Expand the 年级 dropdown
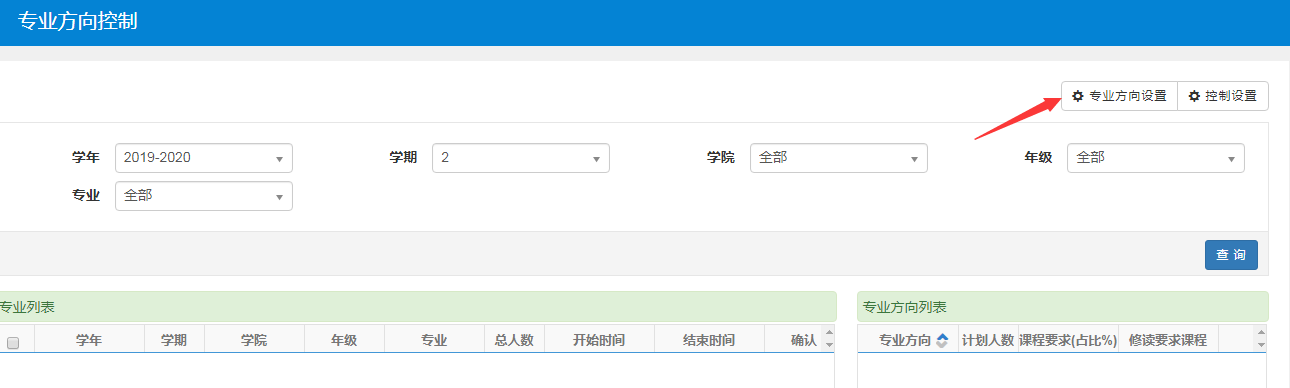The width and height of the screenshot is (1290, 388). click(x=1156, y=158)
